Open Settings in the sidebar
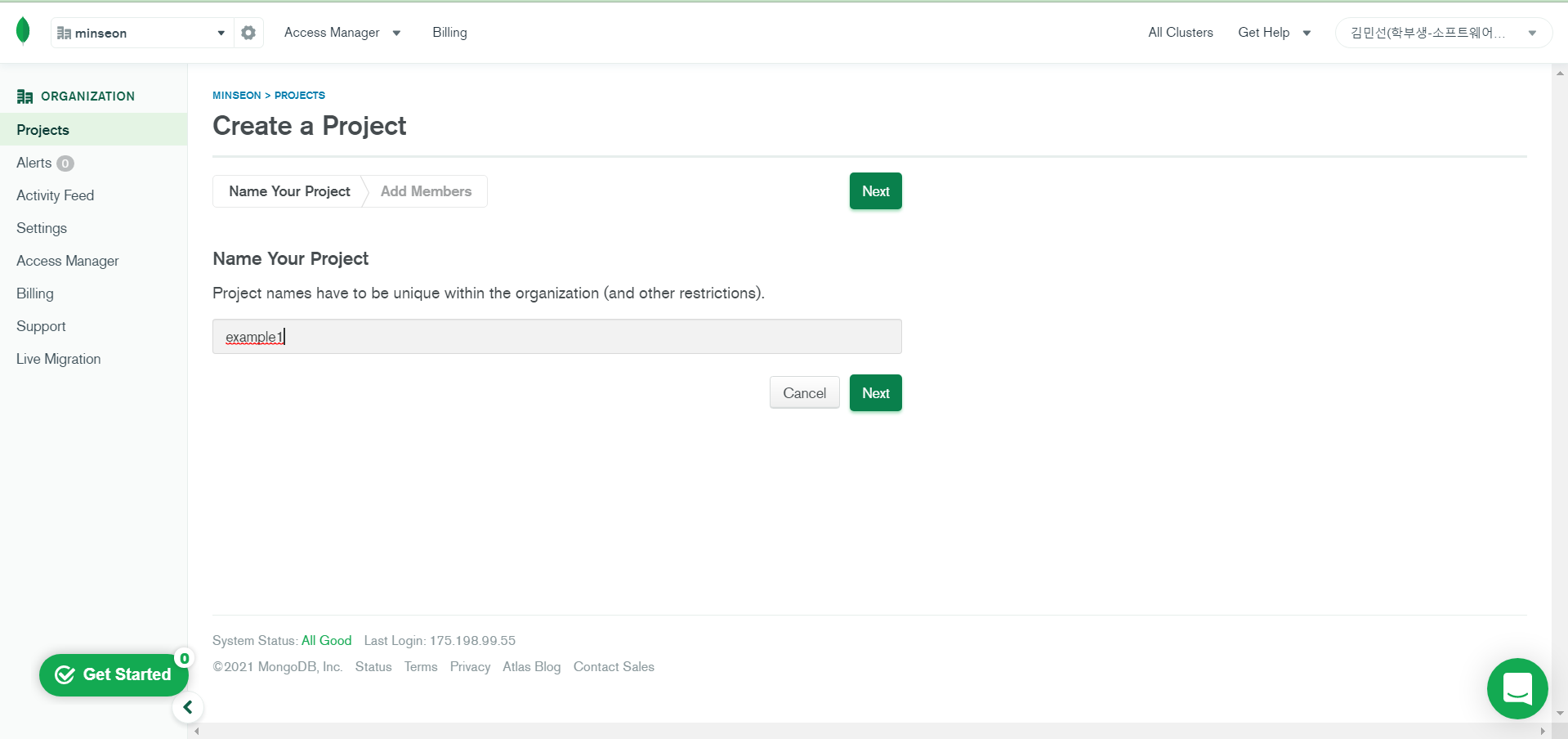1568x739 pixels. tap(42, 228)
